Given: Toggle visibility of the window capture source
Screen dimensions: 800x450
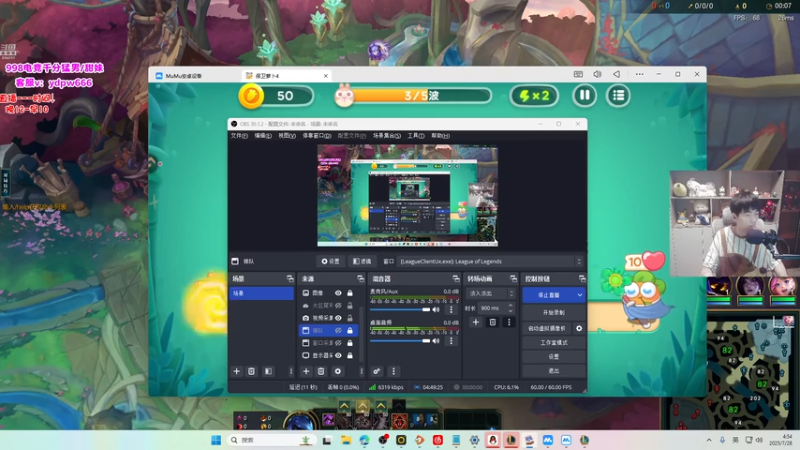Looking at the screenshot, I should [x=338, y=343].
